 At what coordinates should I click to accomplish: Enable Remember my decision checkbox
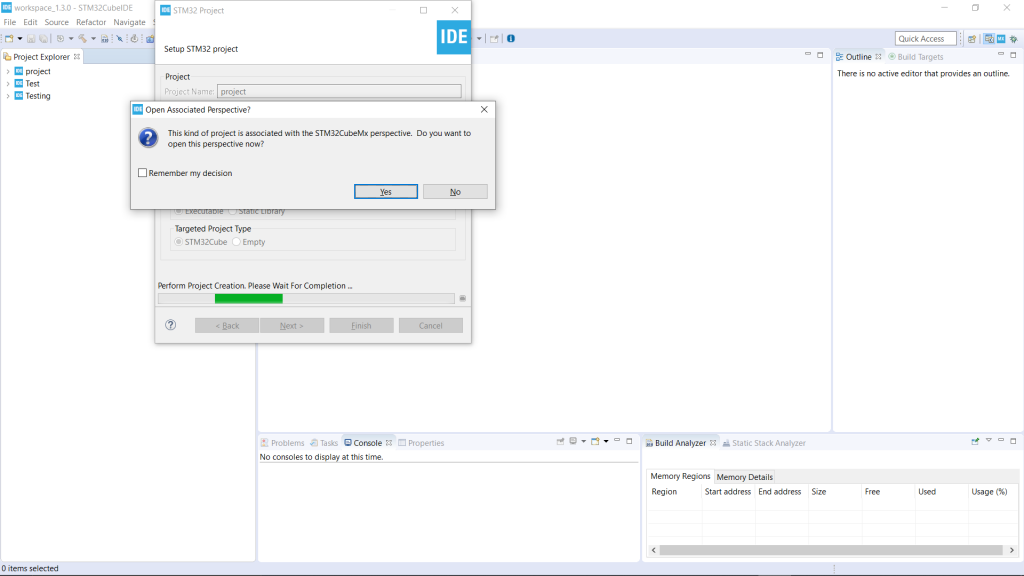coord(143,173)
